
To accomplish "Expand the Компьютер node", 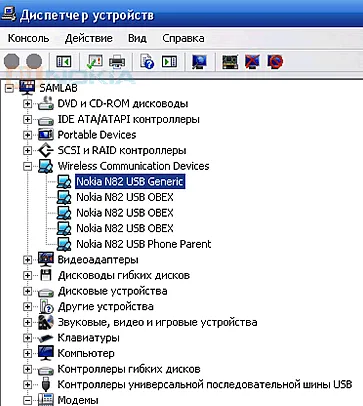I will pyautogui.click(x=28, y=353).
